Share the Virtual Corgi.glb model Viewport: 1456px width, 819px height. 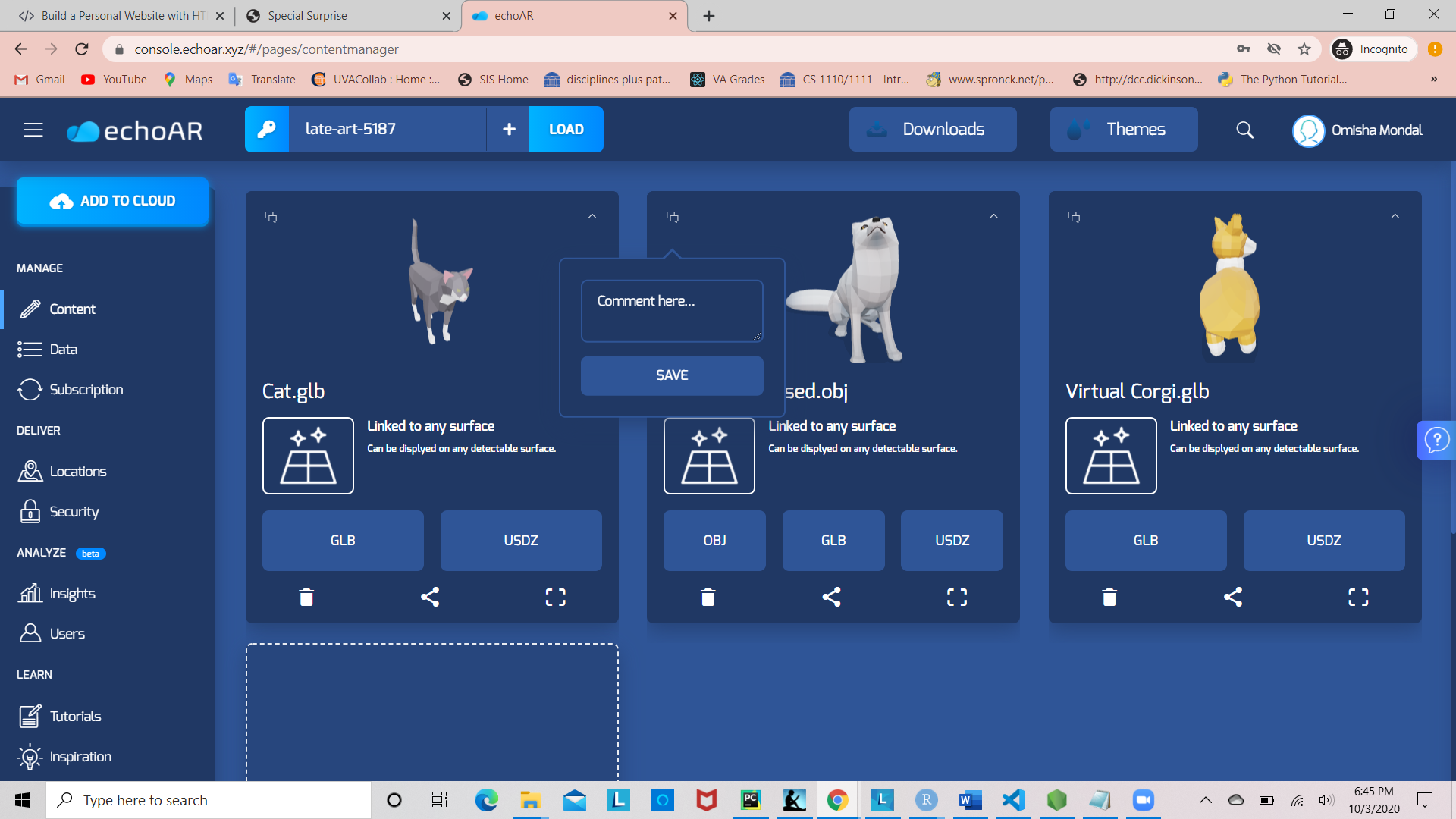pyautogui.click(x=1233, y=598)
